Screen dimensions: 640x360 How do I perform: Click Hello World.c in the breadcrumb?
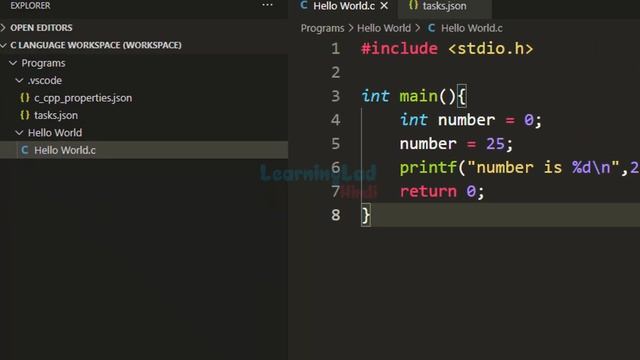click(471, 28)
